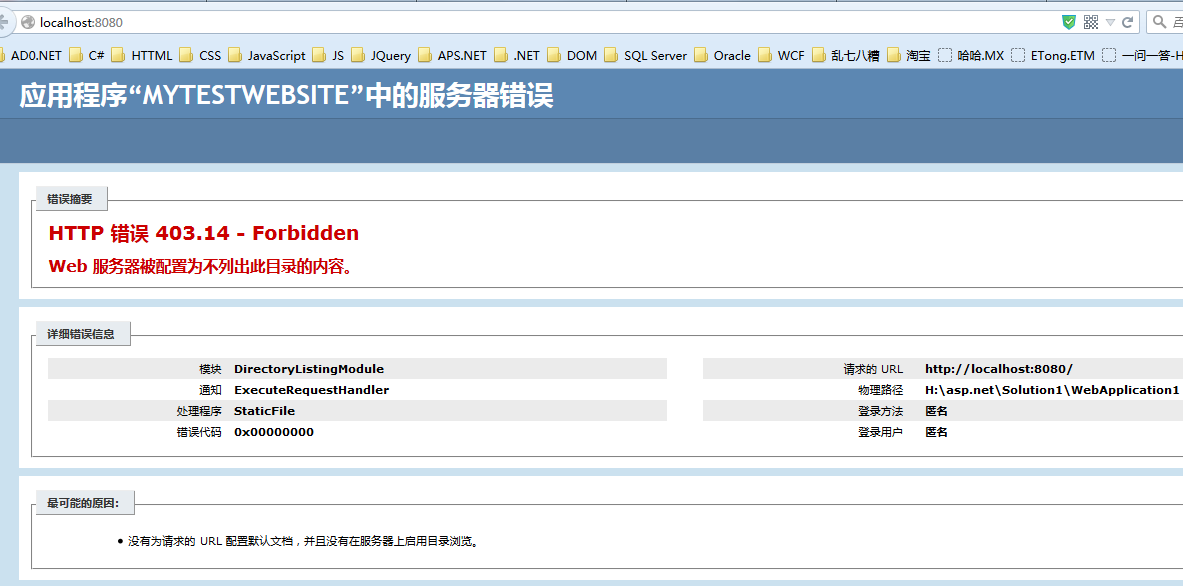Click the ExecuteRequestHandler value
The width and height of the screenshot is (1183, 586).
312,390
